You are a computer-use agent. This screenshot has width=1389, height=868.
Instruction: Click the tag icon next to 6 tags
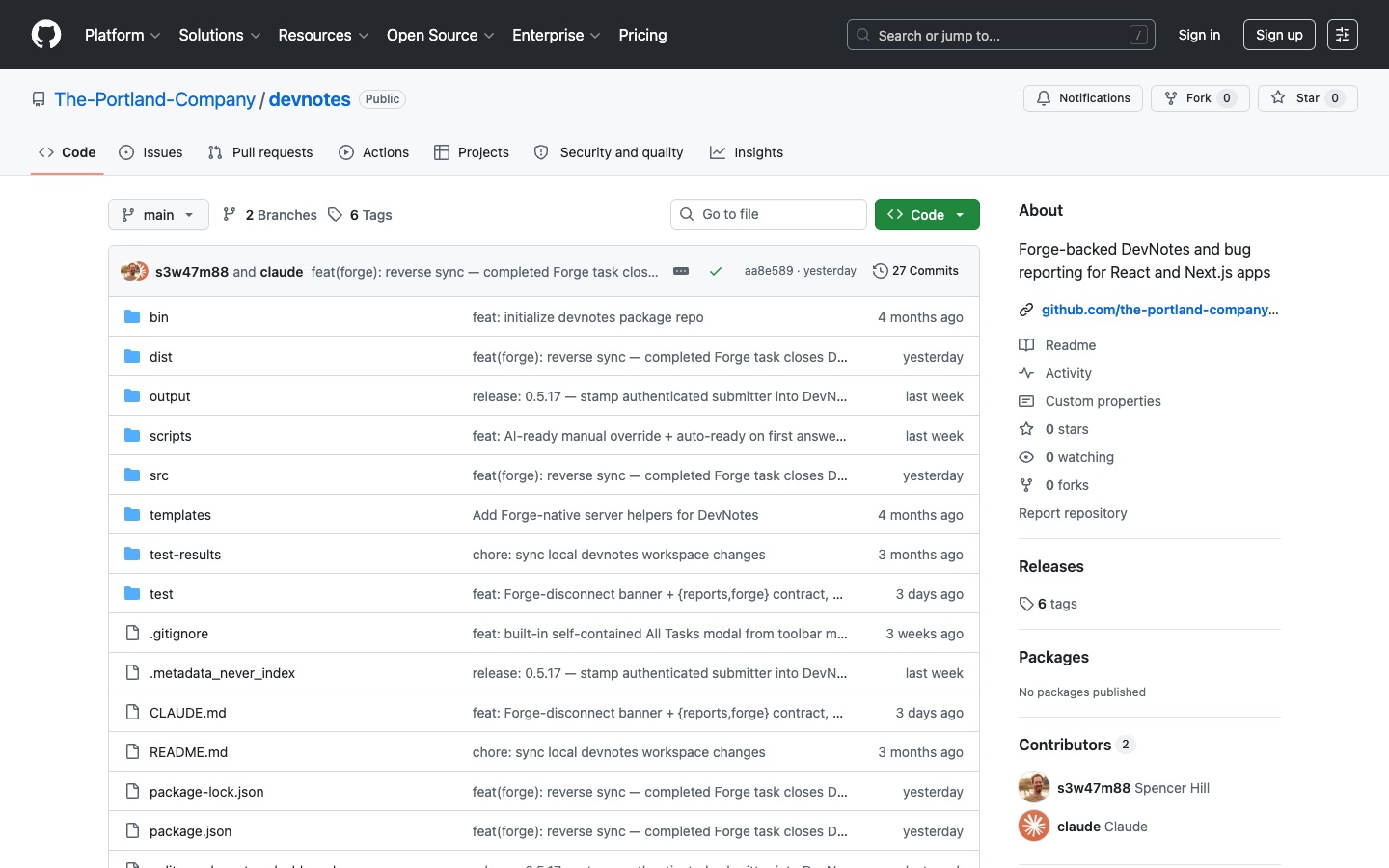click(1026, 604)
